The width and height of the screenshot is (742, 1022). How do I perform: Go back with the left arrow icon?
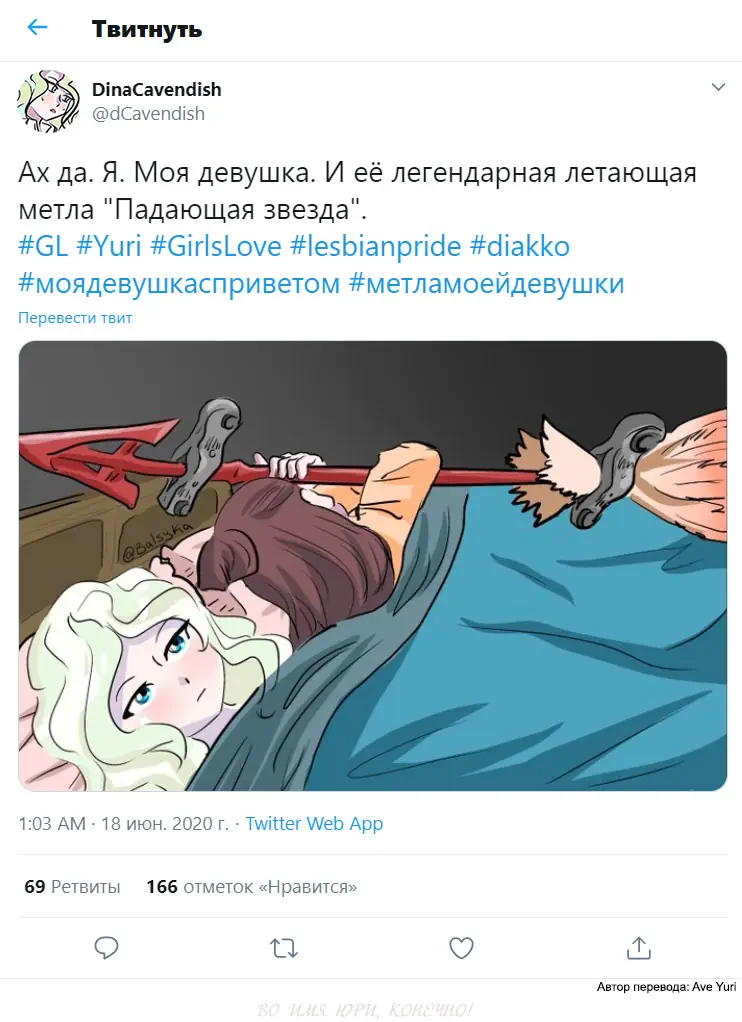coord(37,27)
